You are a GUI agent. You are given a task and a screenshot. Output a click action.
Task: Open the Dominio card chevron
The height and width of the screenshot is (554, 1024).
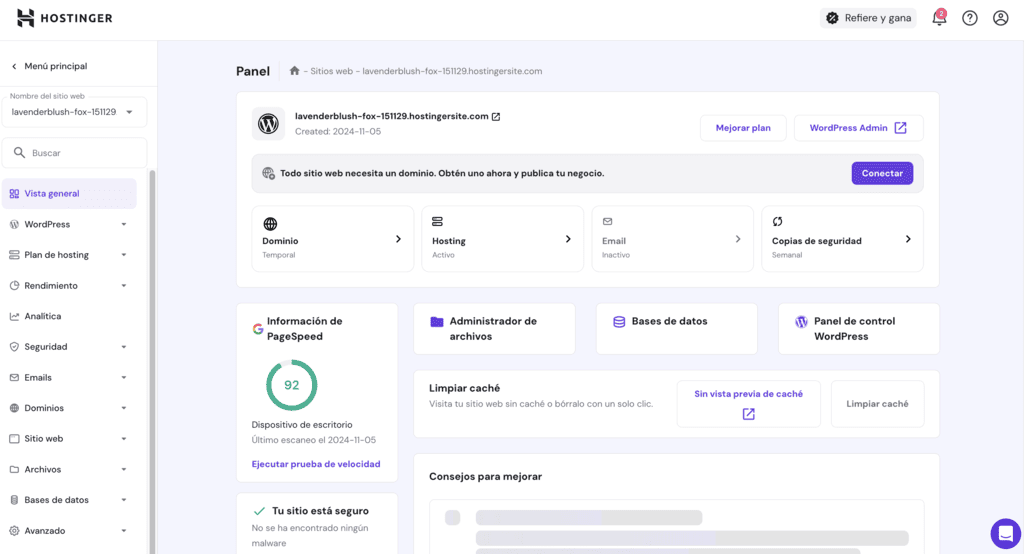[x=398, y=239]
